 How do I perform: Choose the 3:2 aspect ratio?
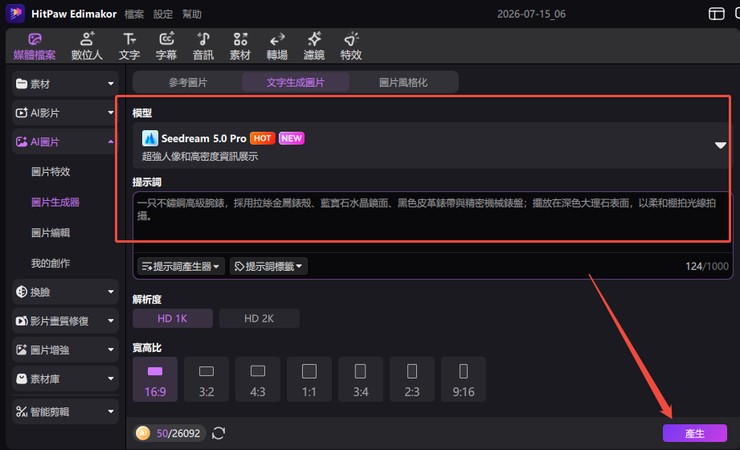[206, 379]
